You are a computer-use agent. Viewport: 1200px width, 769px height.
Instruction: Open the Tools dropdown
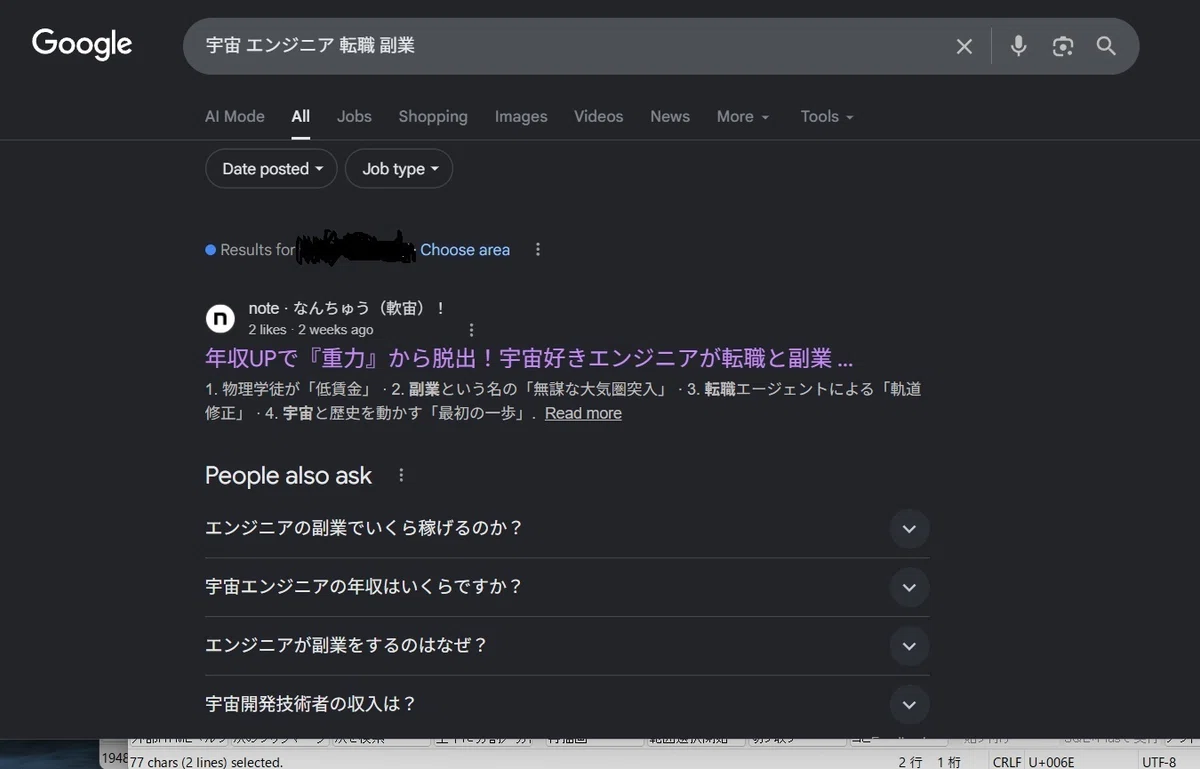[827, 117]
